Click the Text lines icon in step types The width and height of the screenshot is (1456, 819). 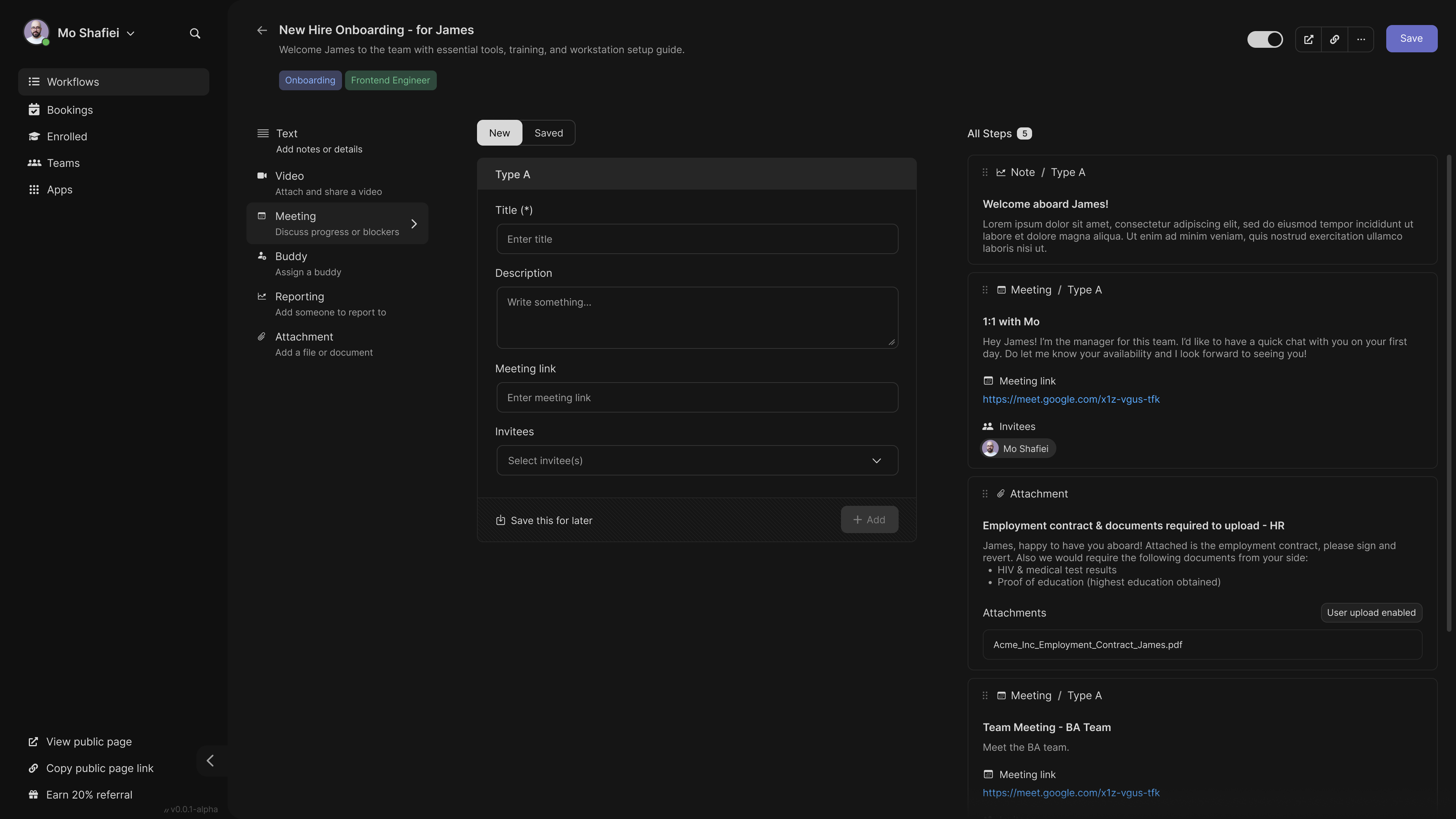pyautogui.click(x=263, y=133)
